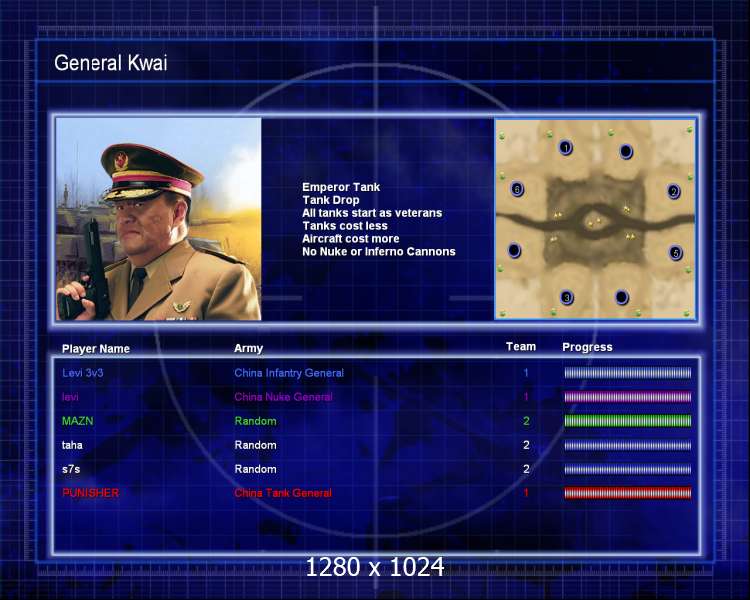Click start position 2 marker on minimap
Image resolution: width=750 pixels, height=600 pixels.
tap(674, 192)
